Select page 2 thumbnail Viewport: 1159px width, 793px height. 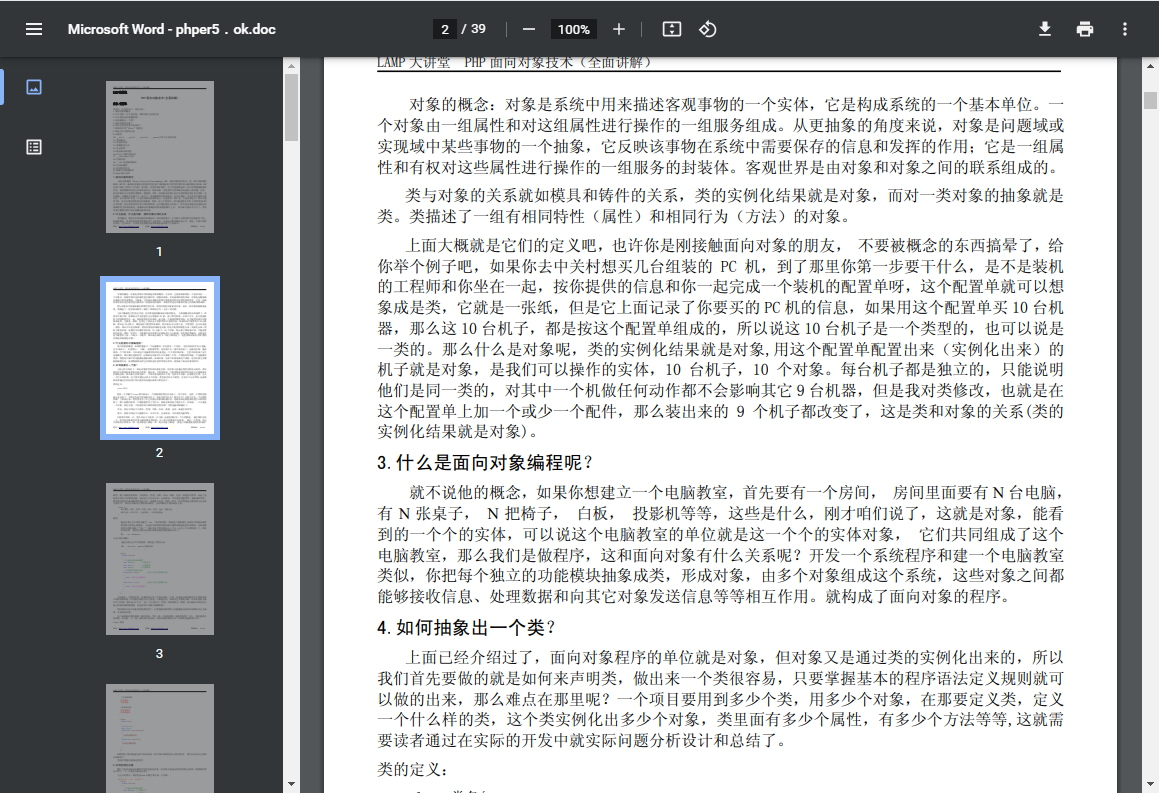[x=160, y=358]
